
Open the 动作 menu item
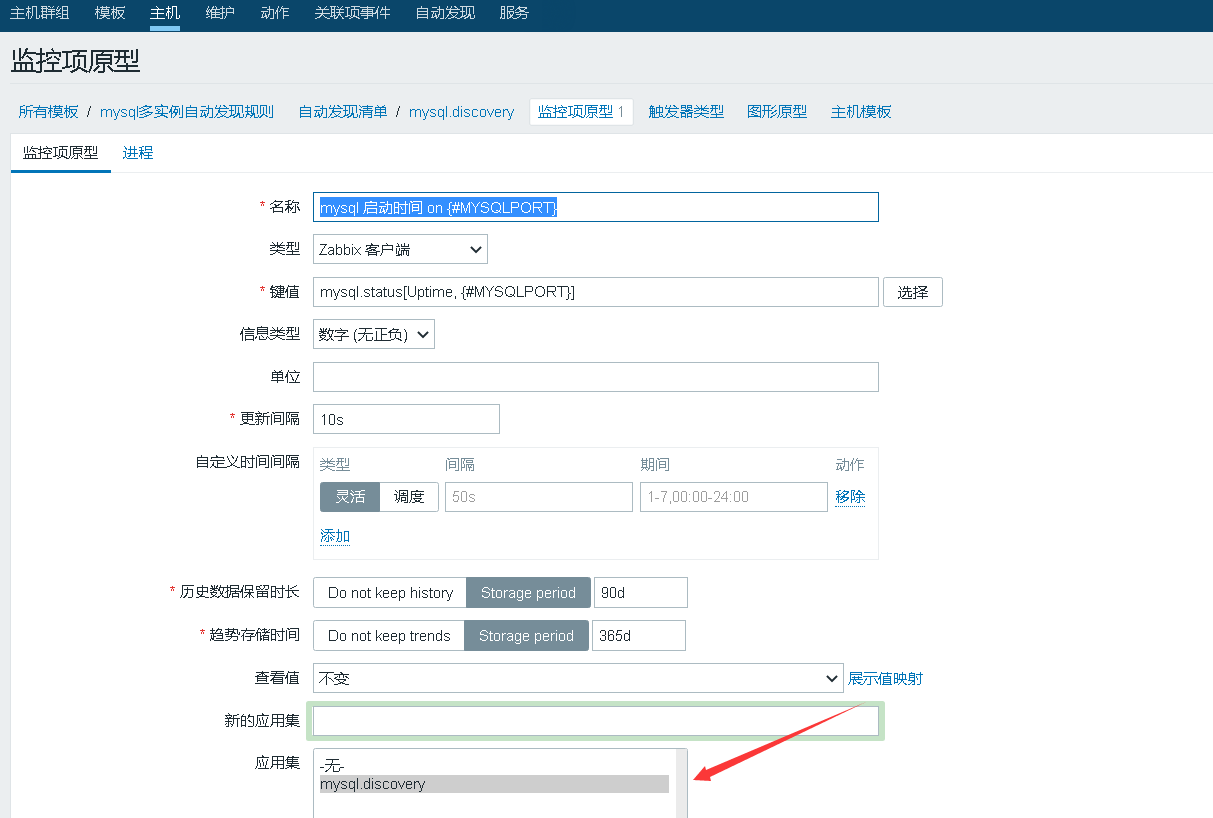pos(274,13)
